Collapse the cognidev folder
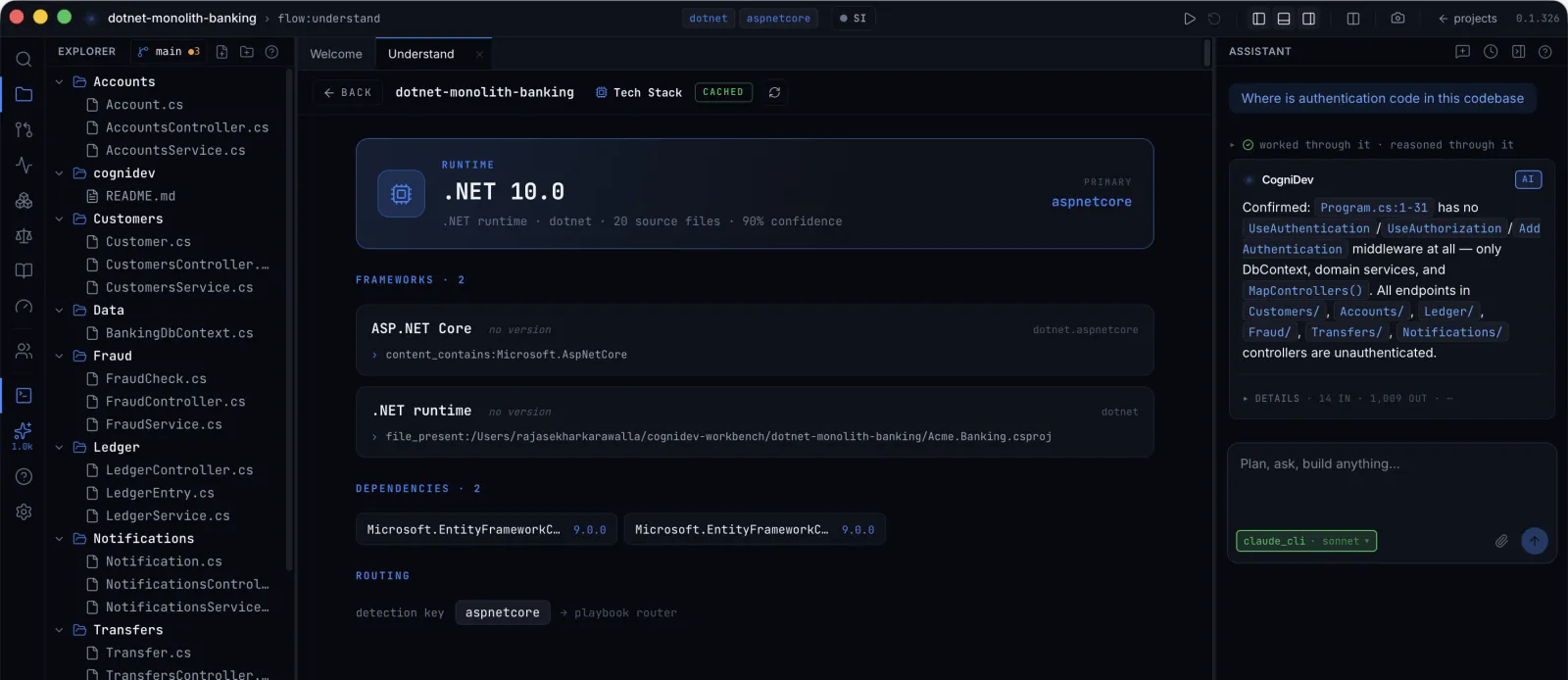Screen dimensions: 1568x680 pyautogui.click(x=59, y=173)
